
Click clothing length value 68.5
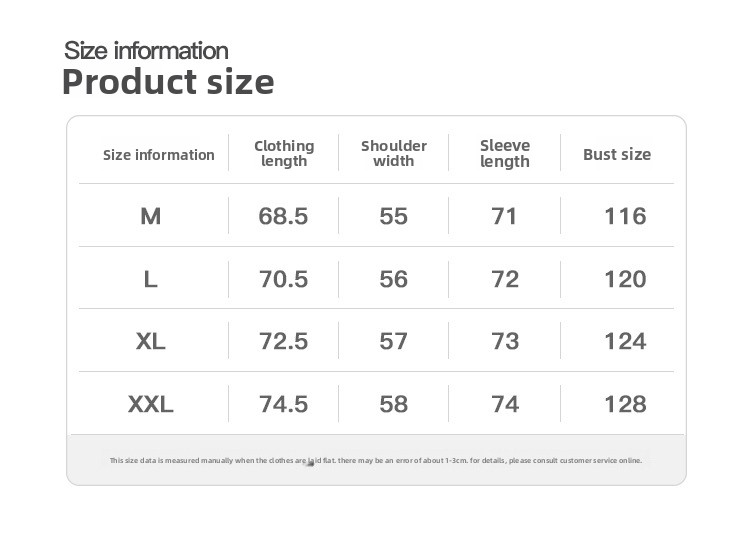click(284, 216)
